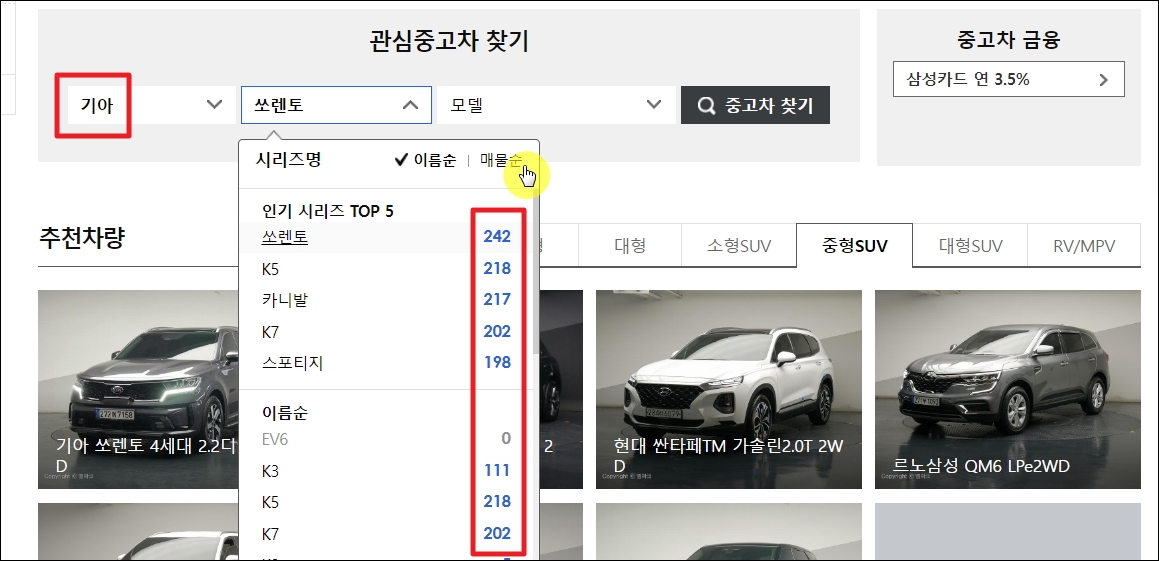Screen dimensions: 1159x561
Task: Switch to the 대형SUV tab
Action: click(x=970, y=245)
